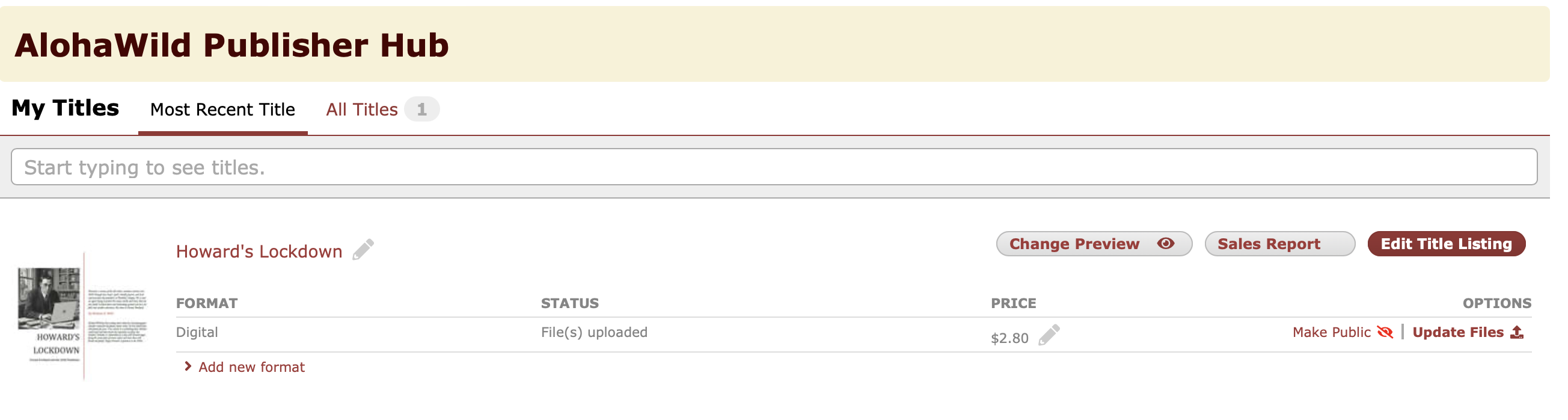Open the All Titles tab
The image size is (1568, 420).
click(361, 110)
